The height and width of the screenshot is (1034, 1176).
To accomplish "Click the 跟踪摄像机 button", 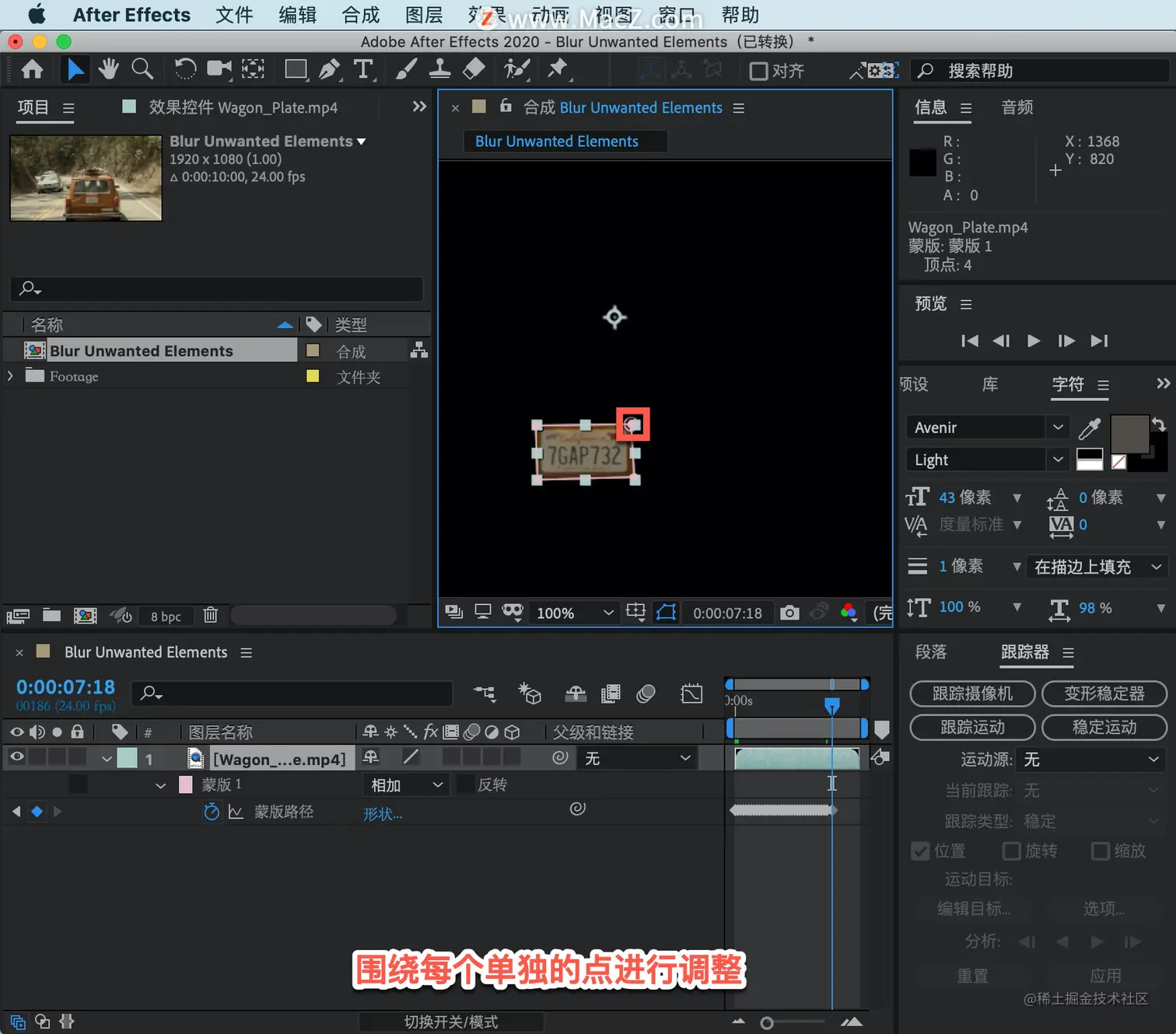I will (972, 693).
